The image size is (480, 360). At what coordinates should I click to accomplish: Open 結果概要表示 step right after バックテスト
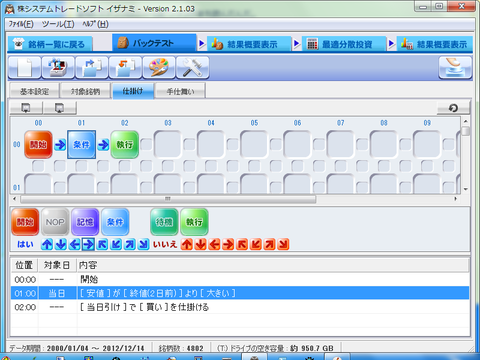click(249, 44)
